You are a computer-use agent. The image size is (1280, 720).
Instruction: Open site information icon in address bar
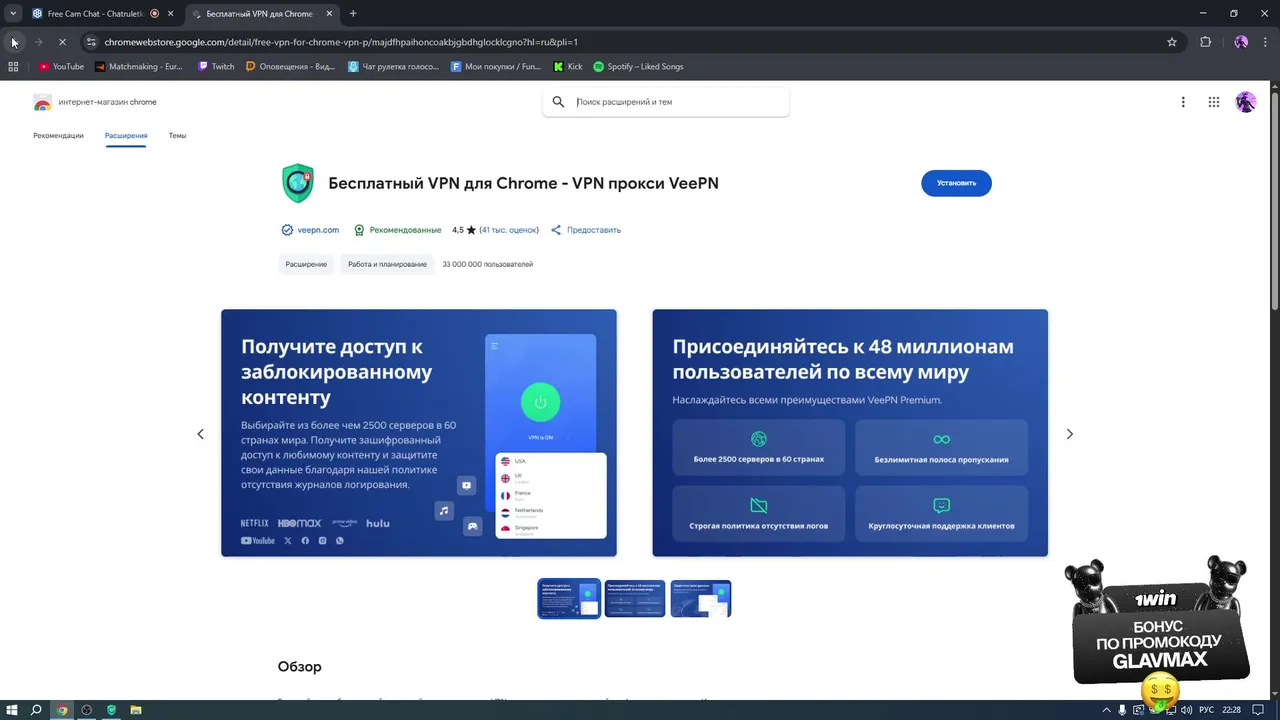[x=91, y=42]
